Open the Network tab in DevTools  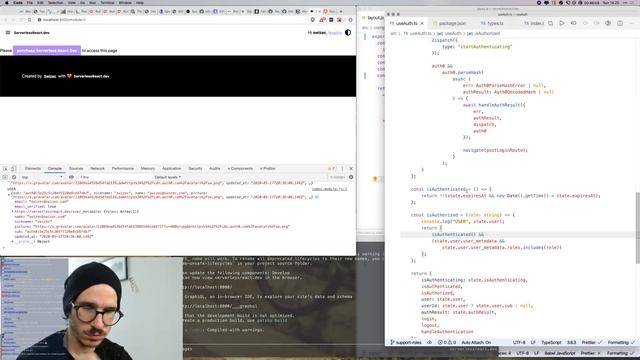click(x=97, y=169)
